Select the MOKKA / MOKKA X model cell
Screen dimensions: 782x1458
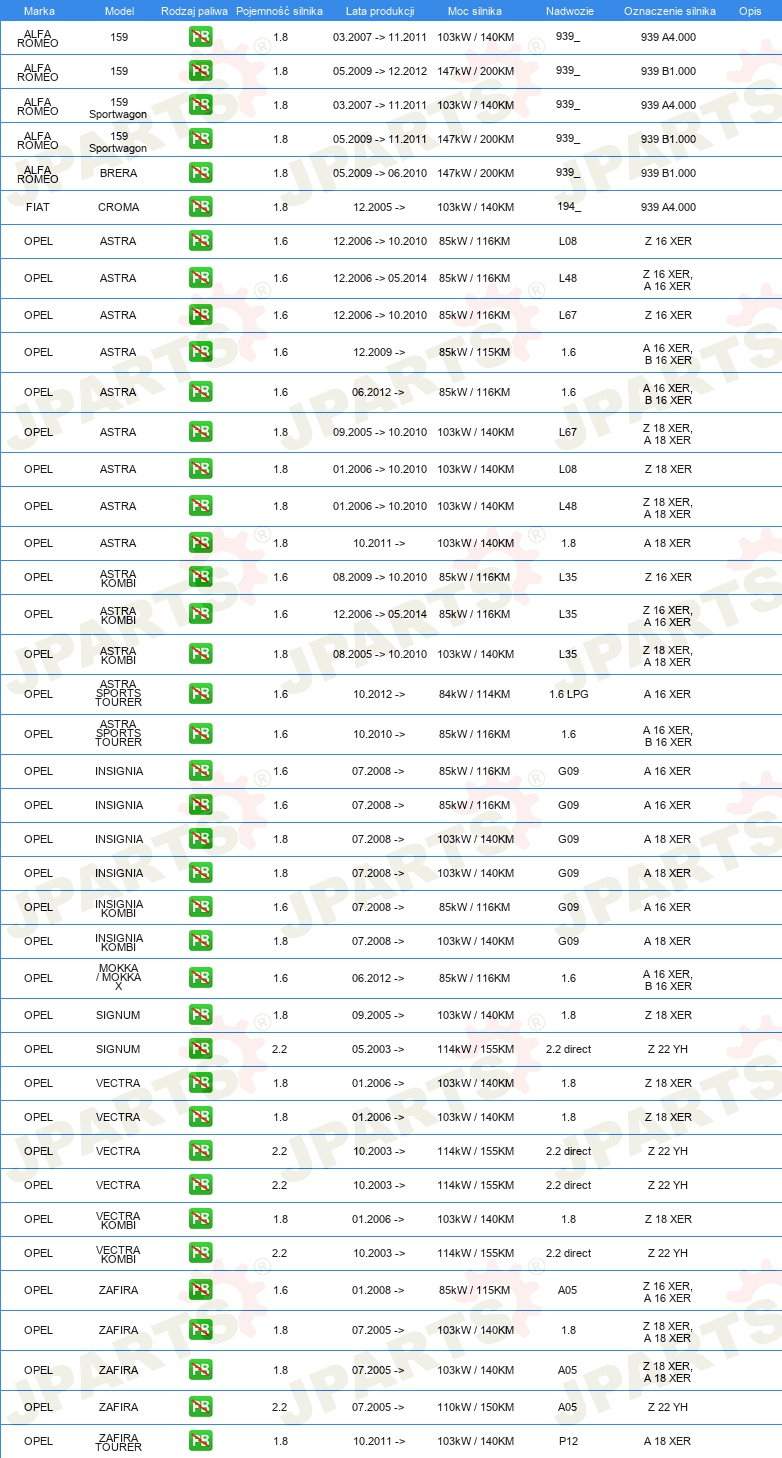pos(119,978)
